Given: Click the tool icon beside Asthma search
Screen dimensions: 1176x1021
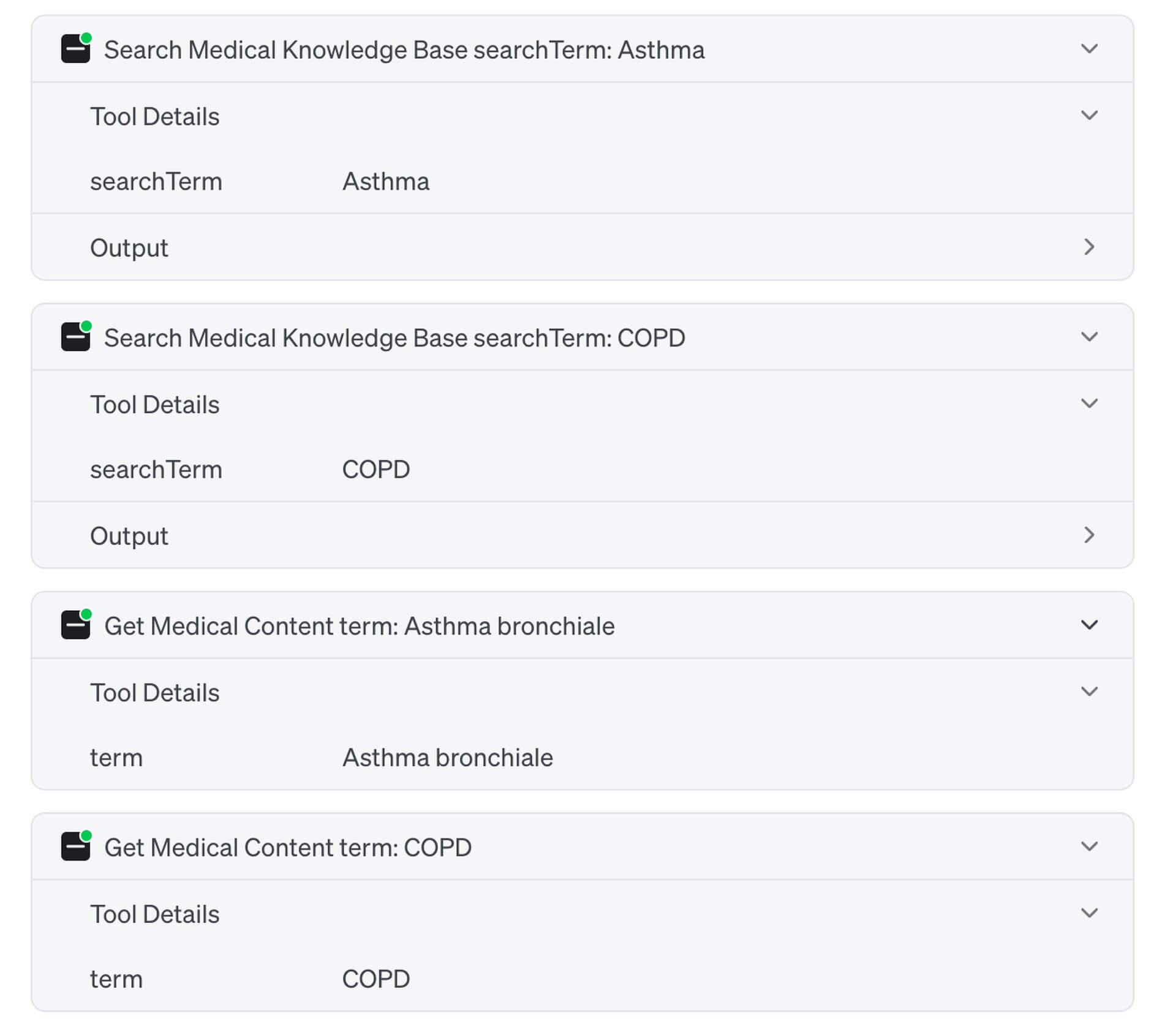Looking at the screenshot, I should coord(76,48).
